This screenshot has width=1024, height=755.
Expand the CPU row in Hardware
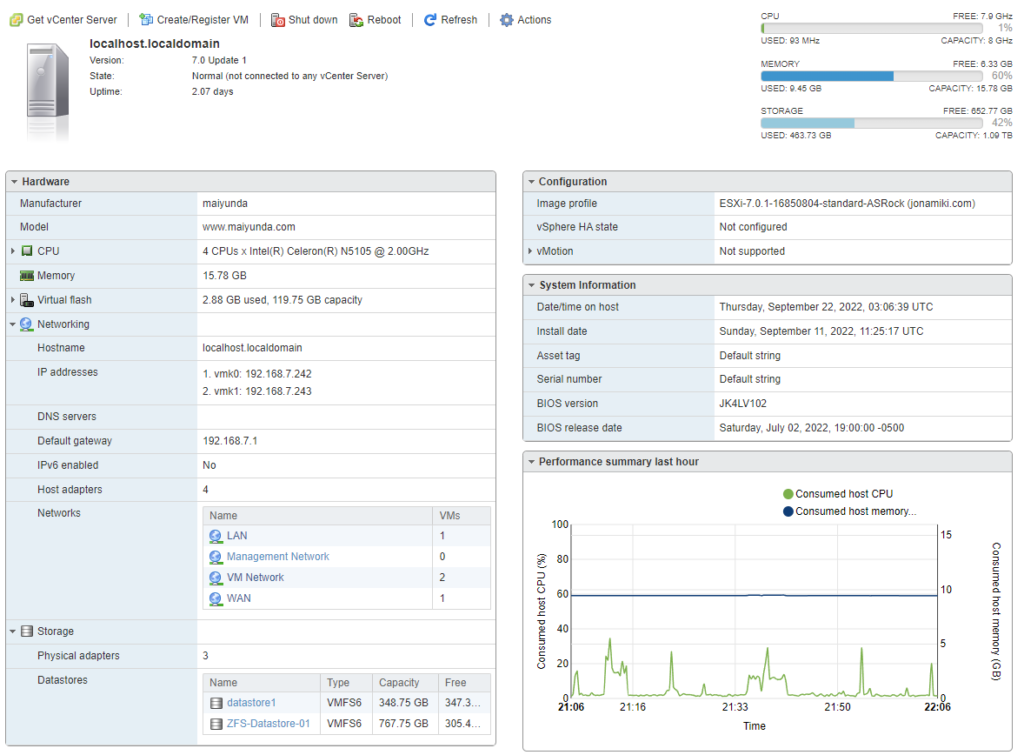[x=11, y=250]
